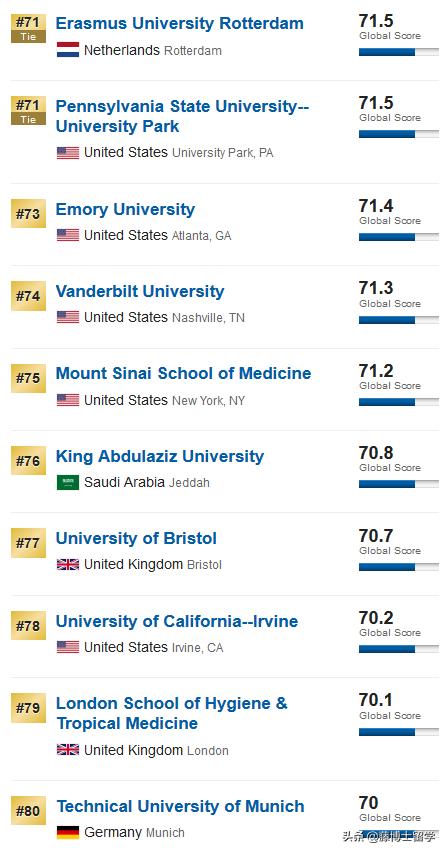Screen dimensions: 445x852
Task: Click the US flag under Vanderbilt University
Action: click(68, 317)
